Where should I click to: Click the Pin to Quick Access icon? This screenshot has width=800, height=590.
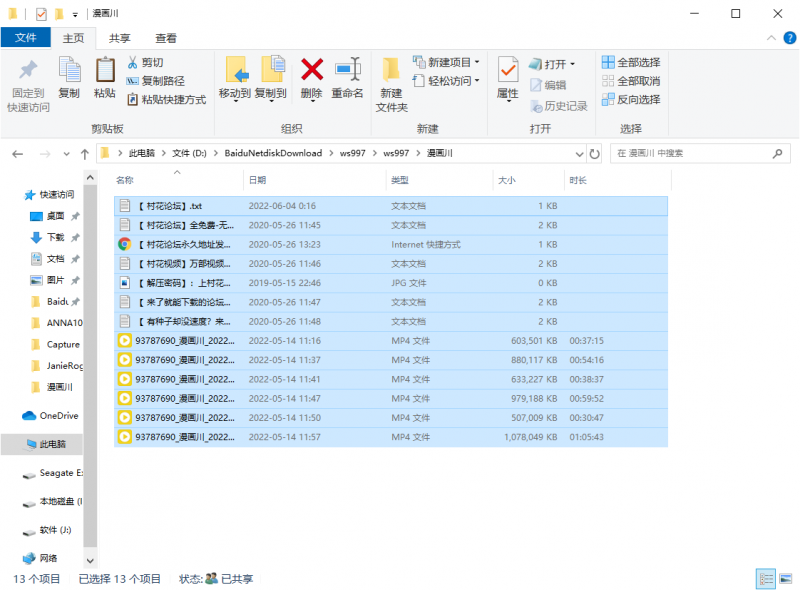click(27, 71)
